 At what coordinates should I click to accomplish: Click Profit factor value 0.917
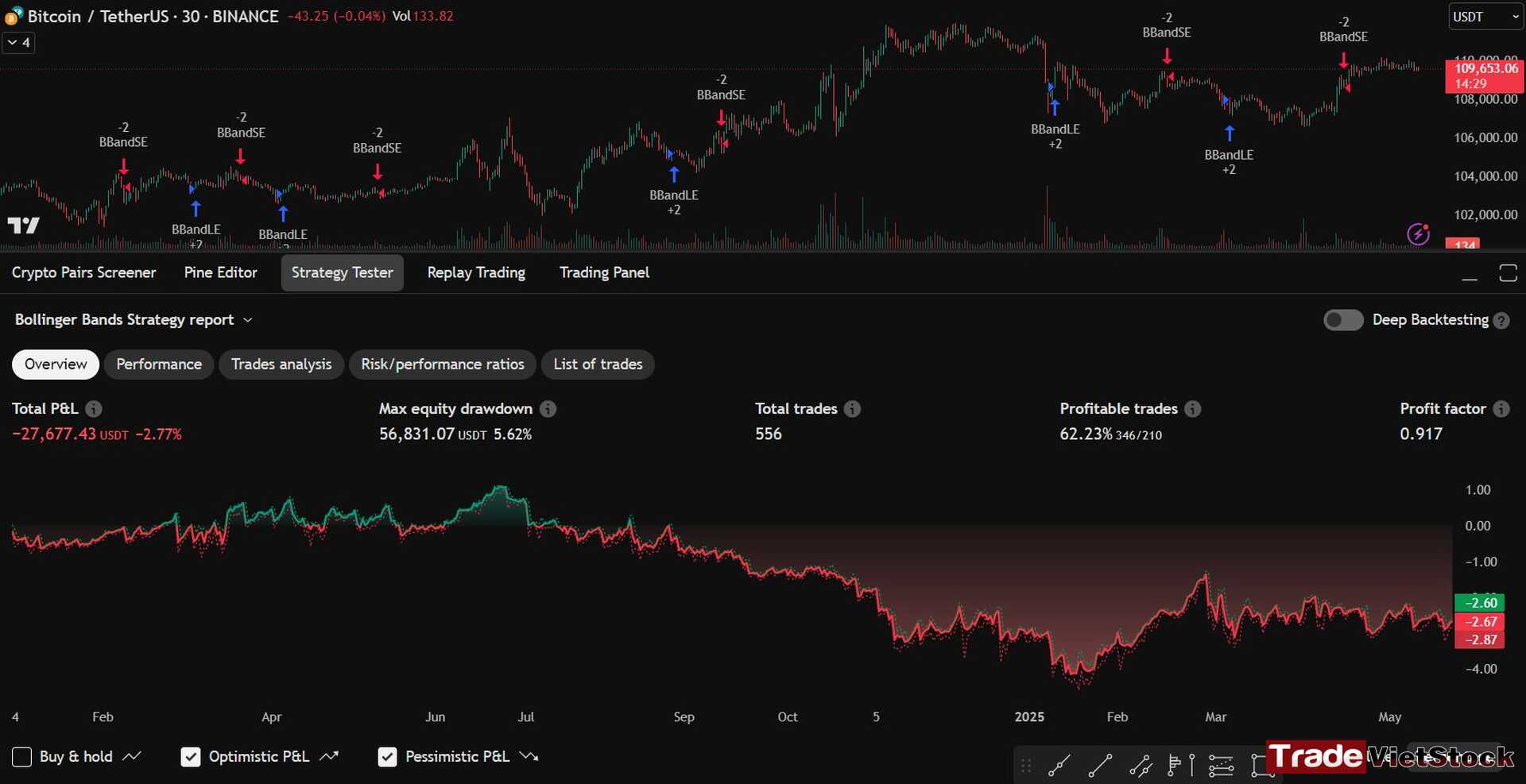point(1421,434)
